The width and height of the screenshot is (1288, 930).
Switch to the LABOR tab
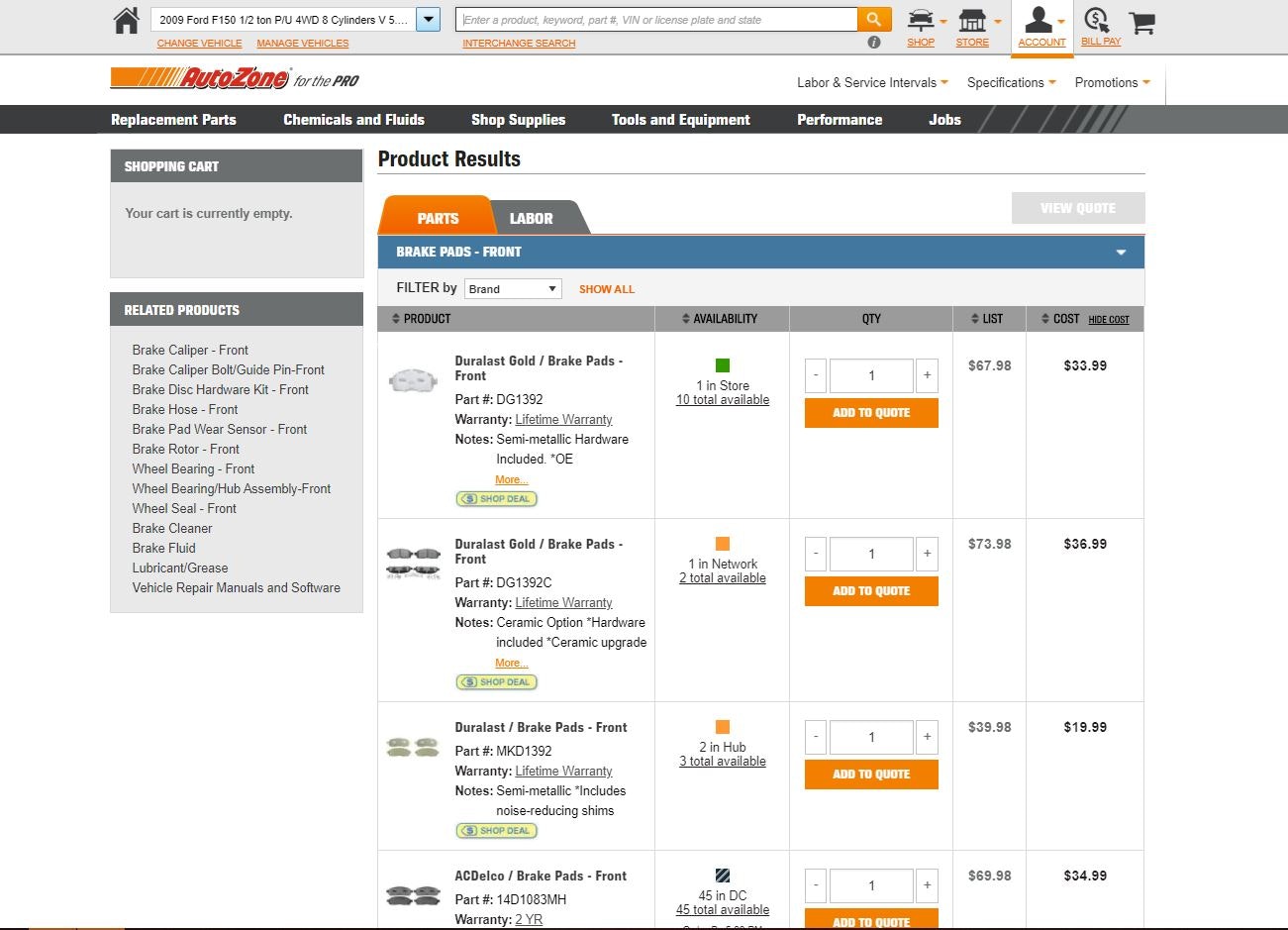[531, 218]
